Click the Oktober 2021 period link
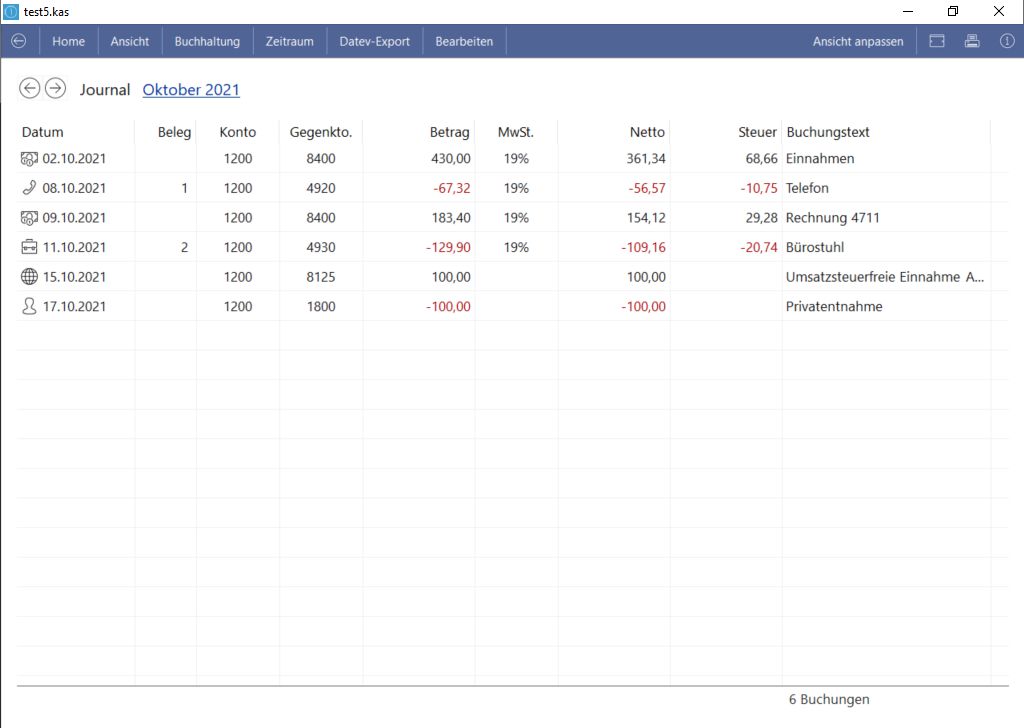This screenshot has height=728, width=1024. pyautogui.click(x=191, y=90)
